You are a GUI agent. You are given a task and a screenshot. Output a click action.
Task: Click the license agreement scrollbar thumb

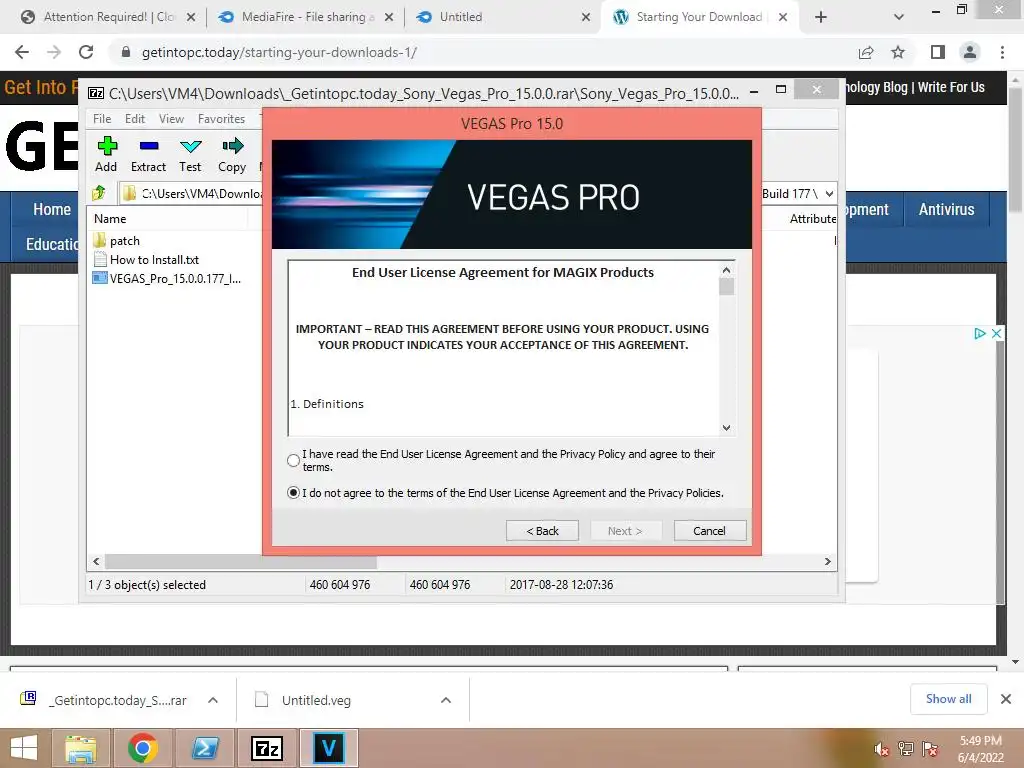pyautogui.click(x=726, y=287)
